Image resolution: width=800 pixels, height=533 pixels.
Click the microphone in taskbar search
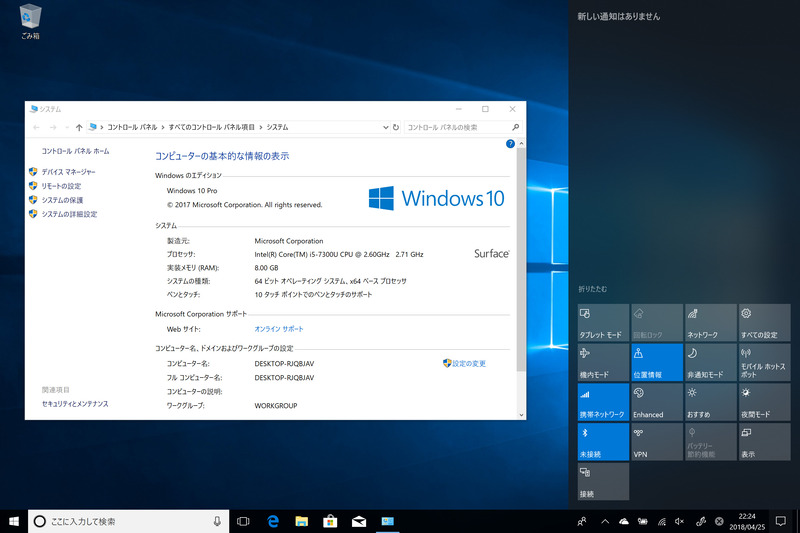(217, 521)
